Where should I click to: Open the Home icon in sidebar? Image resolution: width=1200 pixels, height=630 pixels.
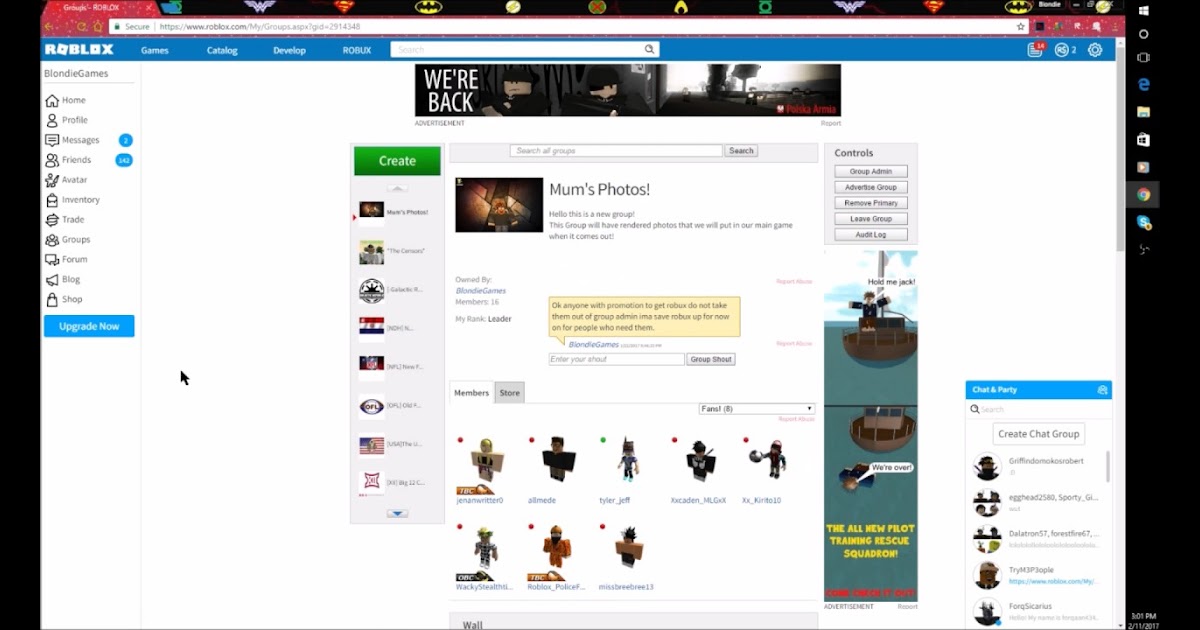click(x=52, y=100)
